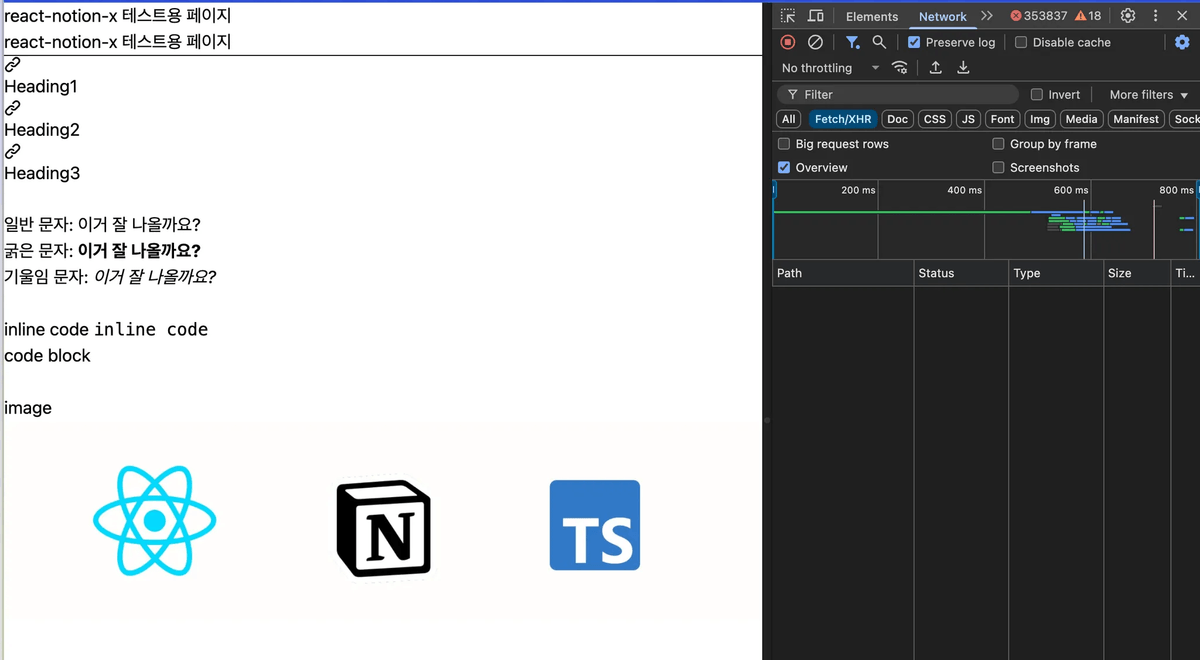Select the Network tab
Screen dimensions: 1200x660
(943, 16)
